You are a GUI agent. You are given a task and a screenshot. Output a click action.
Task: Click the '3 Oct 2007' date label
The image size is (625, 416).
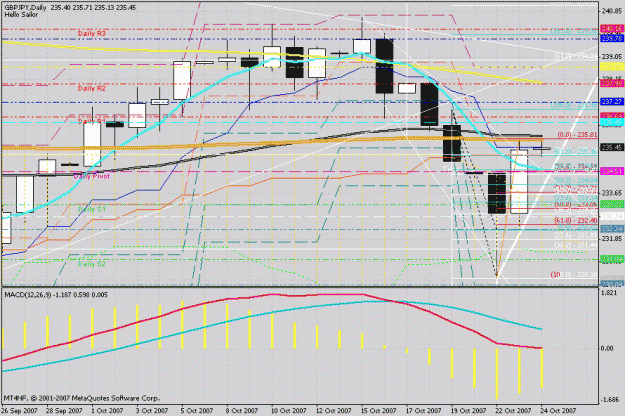click(x=152, y=410)
